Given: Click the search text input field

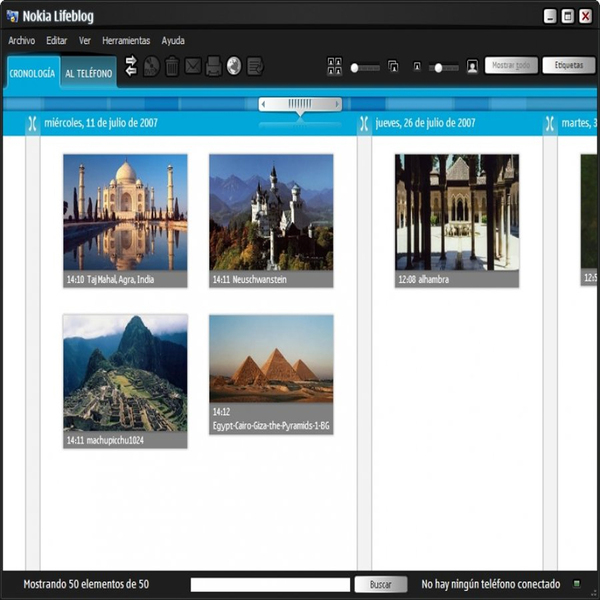Looking at the screenshot, I should pos(270,584).
